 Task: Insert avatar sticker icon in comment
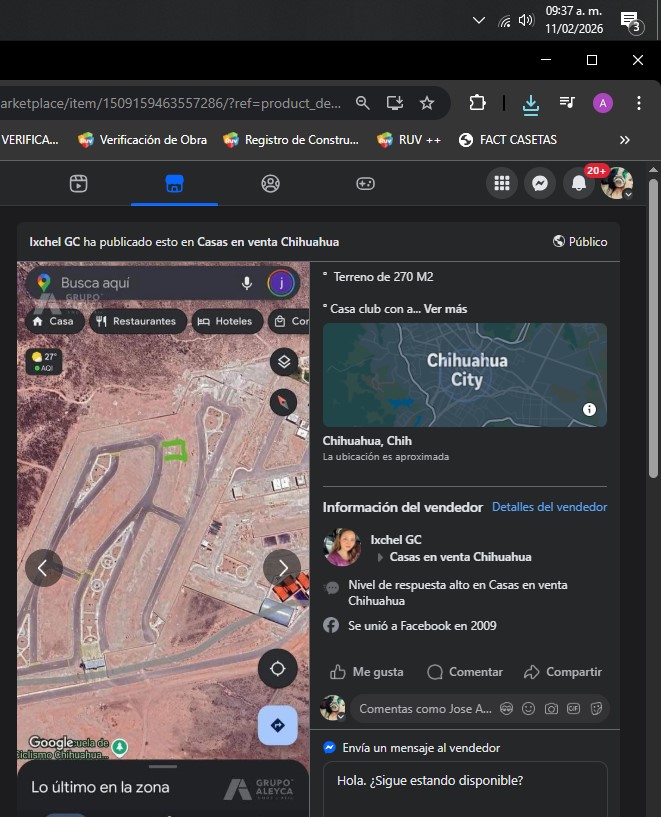[506, 709]
